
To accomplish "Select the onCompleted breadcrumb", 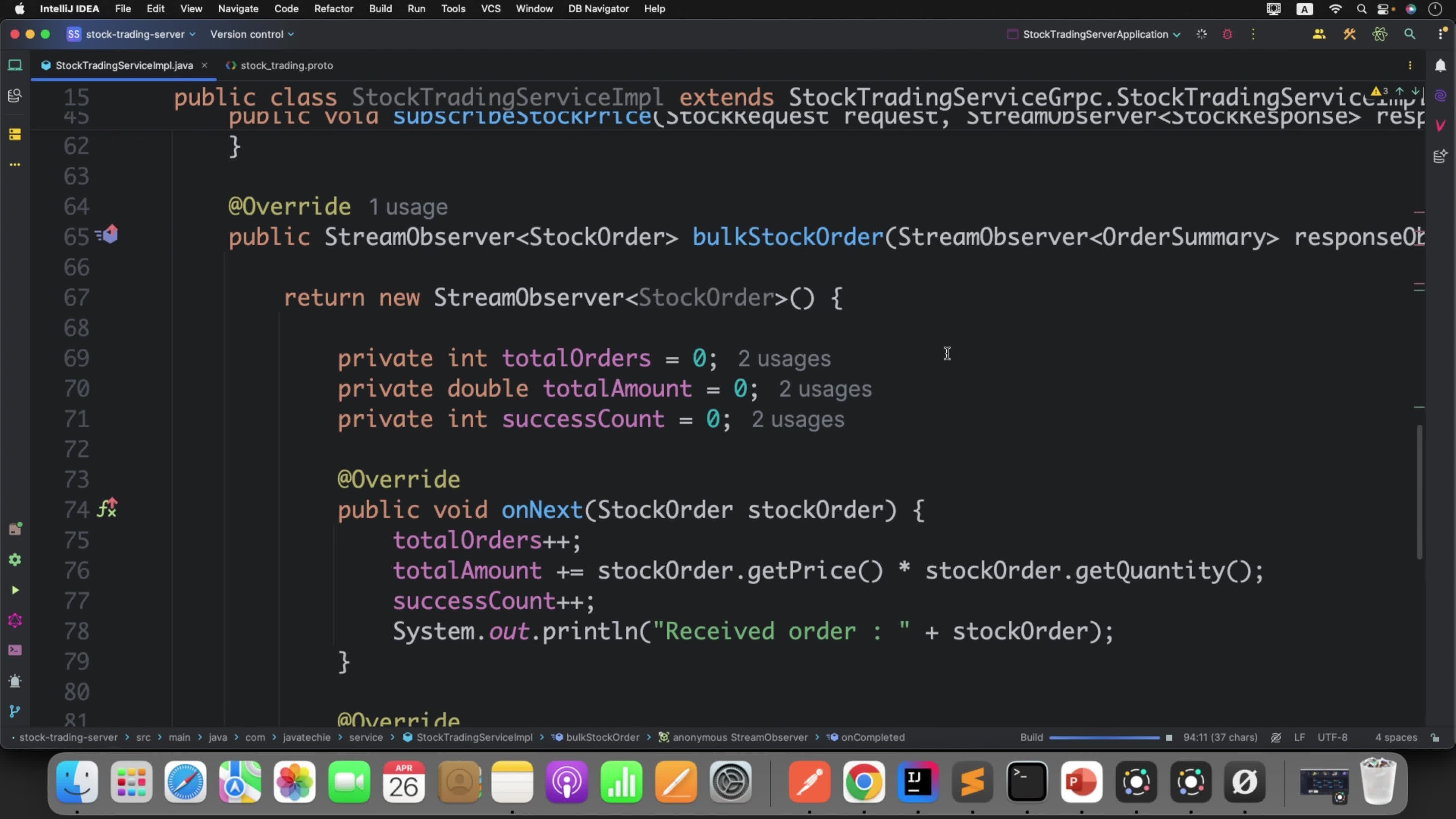I will click(x=866, y=737).
